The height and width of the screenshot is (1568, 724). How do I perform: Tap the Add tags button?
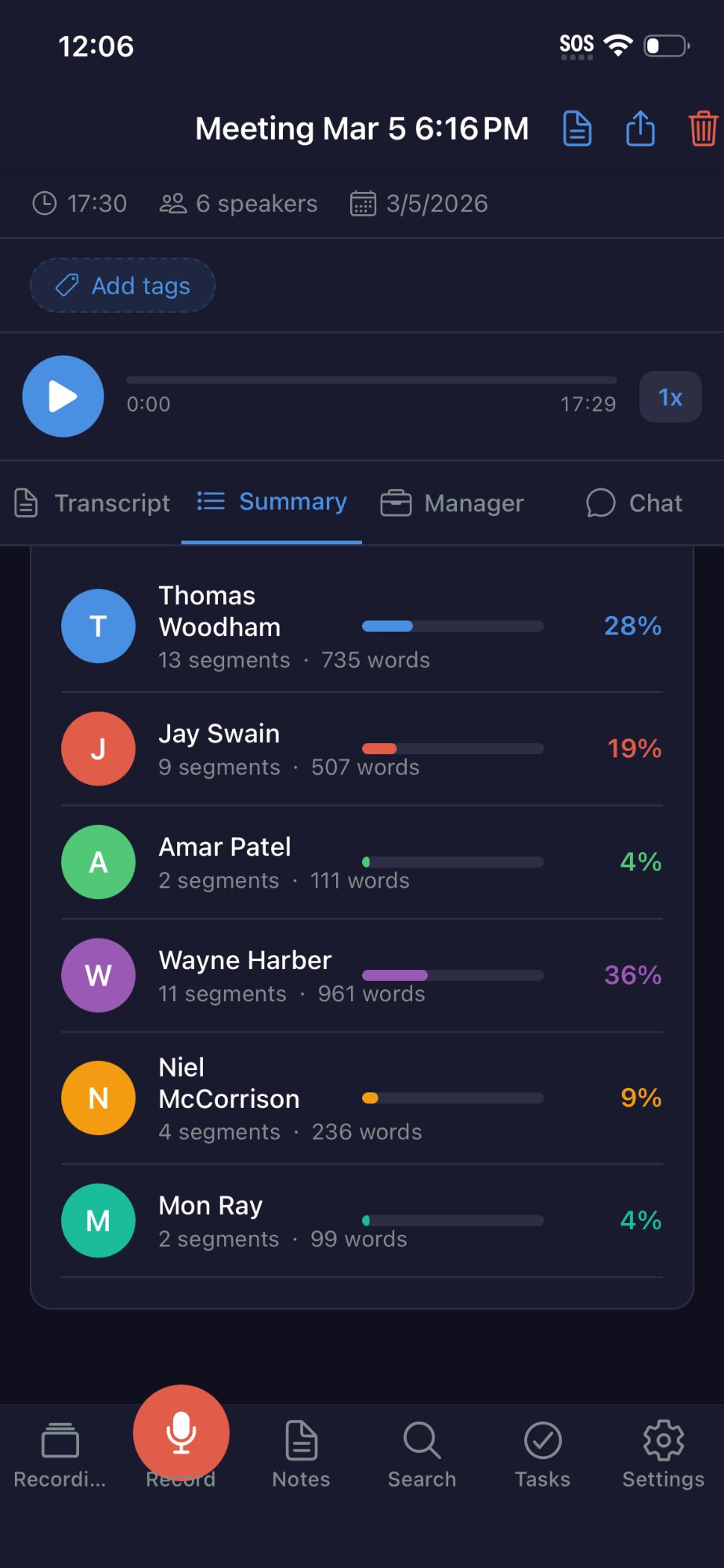[123, 285]
